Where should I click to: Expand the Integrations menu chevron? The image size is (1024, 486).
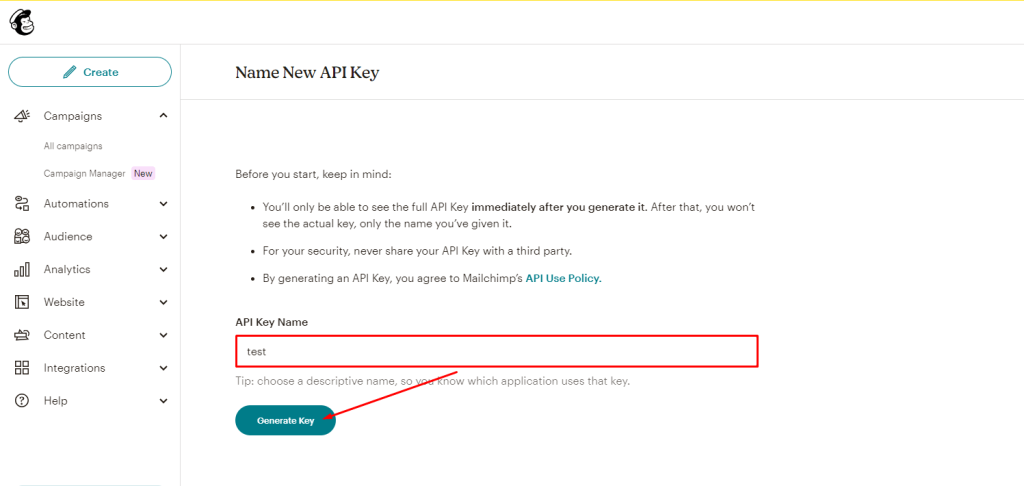point(164,368)
